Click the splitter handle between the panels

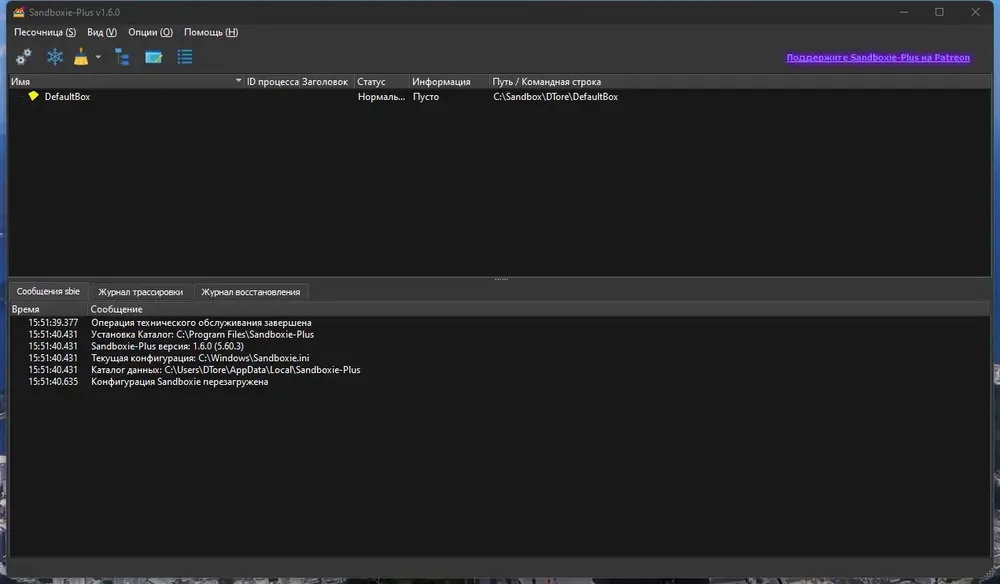[x=501, y=279]
